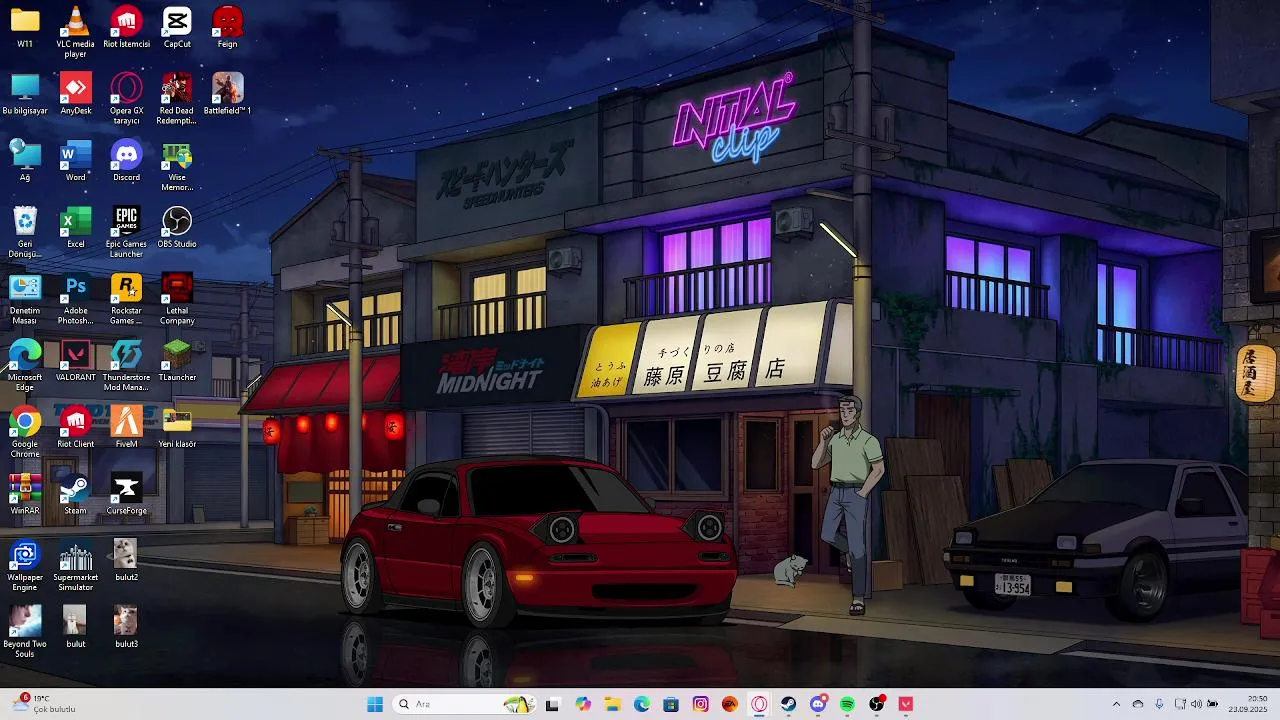Switch to VALORANT on the taskbar
The height and width of the screenshot is (720, 1280).
[x=906, y=704]
